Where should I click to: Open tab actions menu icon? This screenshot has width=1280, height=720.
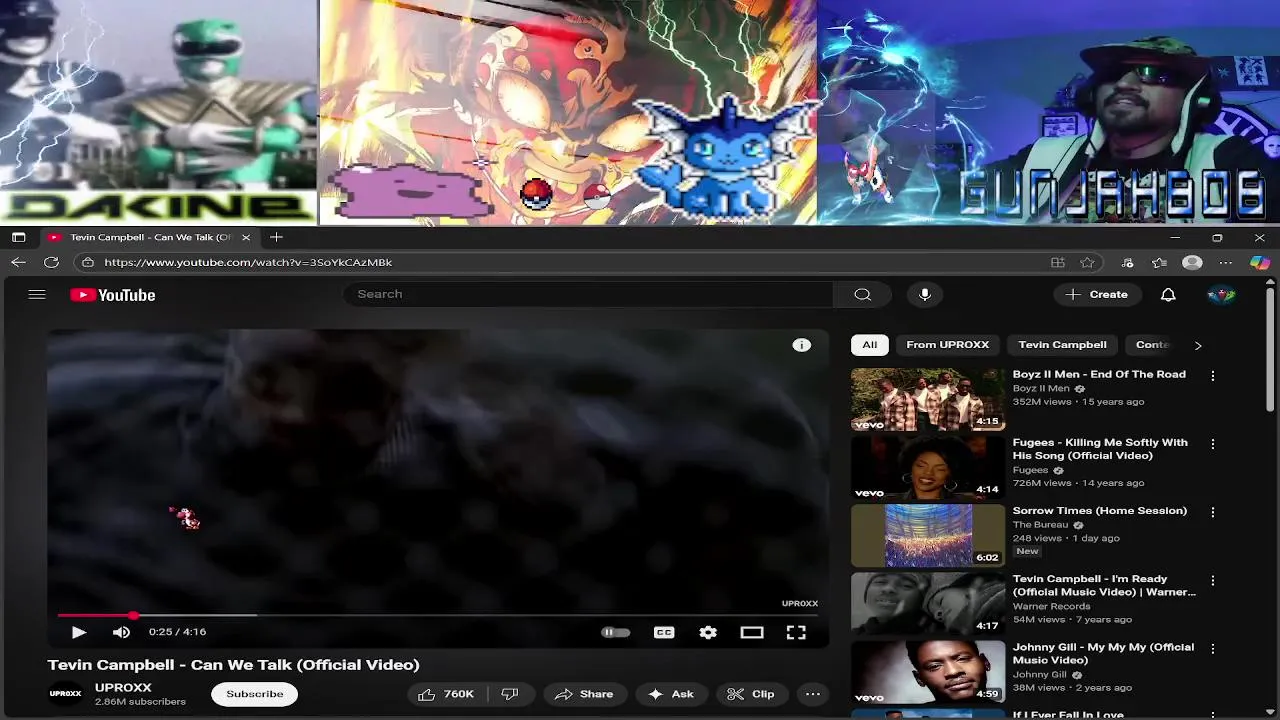click(19, 237)
